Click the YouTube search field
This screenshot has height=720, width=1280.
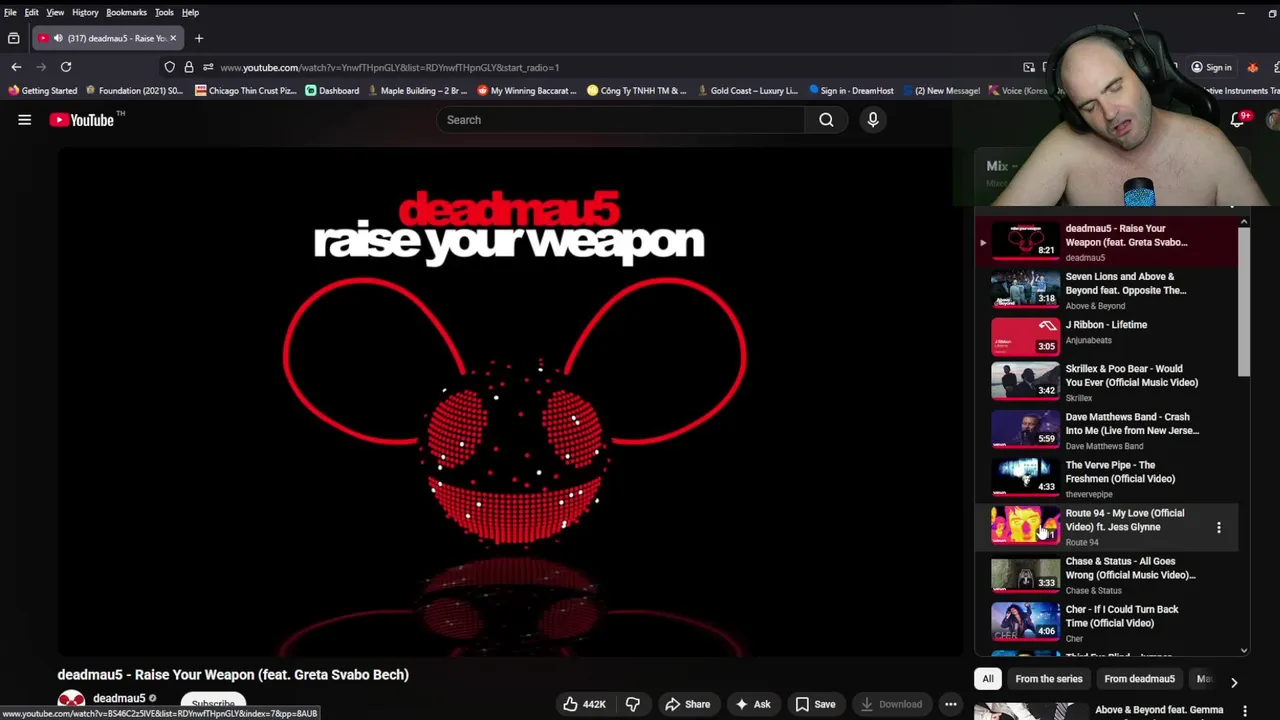(620, 120)
